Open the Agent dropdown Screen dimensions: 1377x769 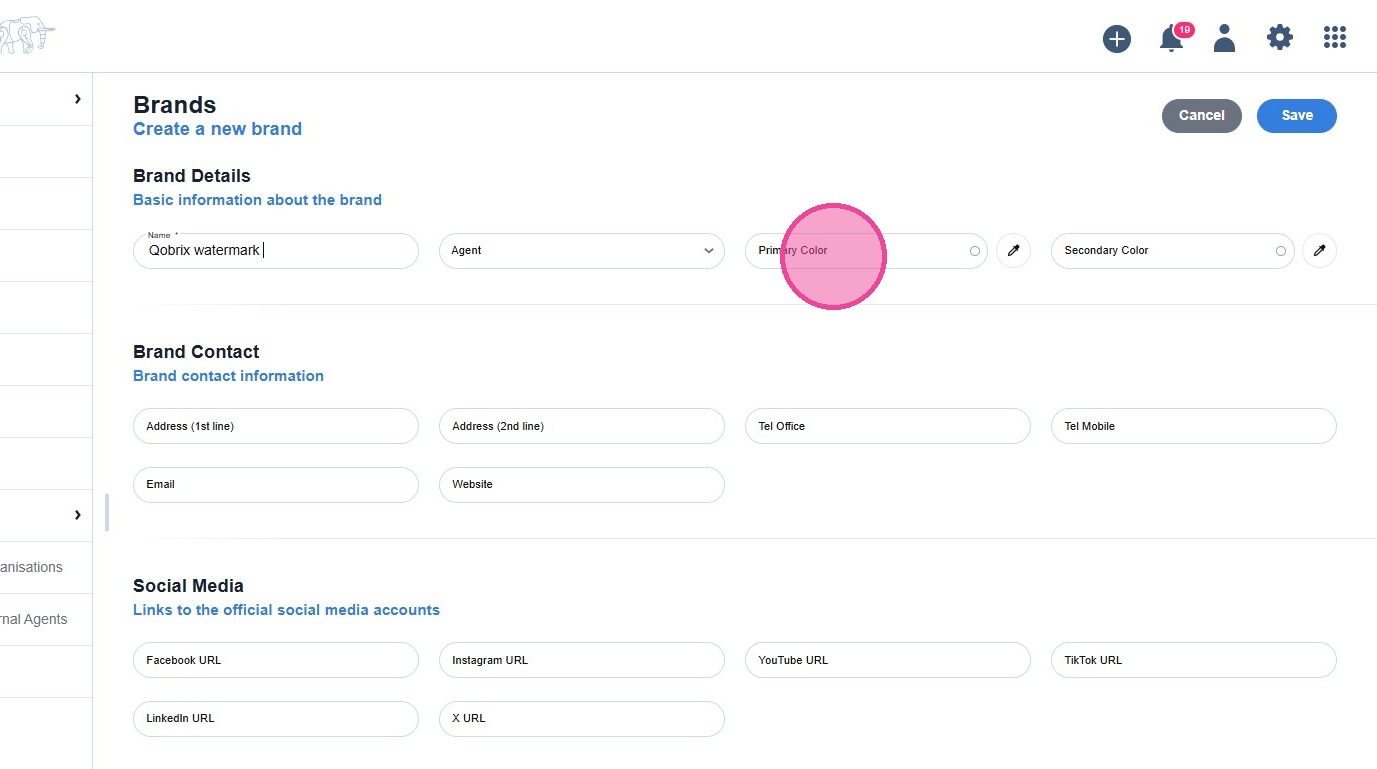pyautogui.click(x=582, y=251)
